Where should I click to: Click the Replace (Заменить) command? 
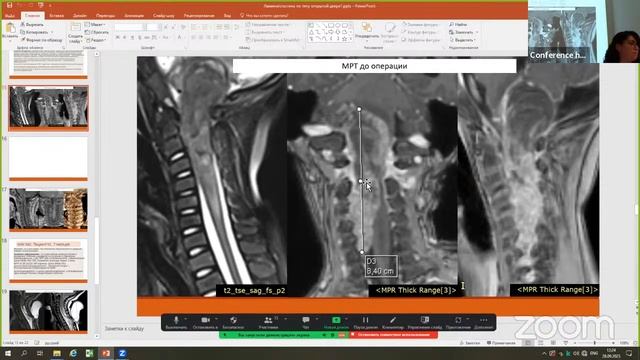click(462, 32)
